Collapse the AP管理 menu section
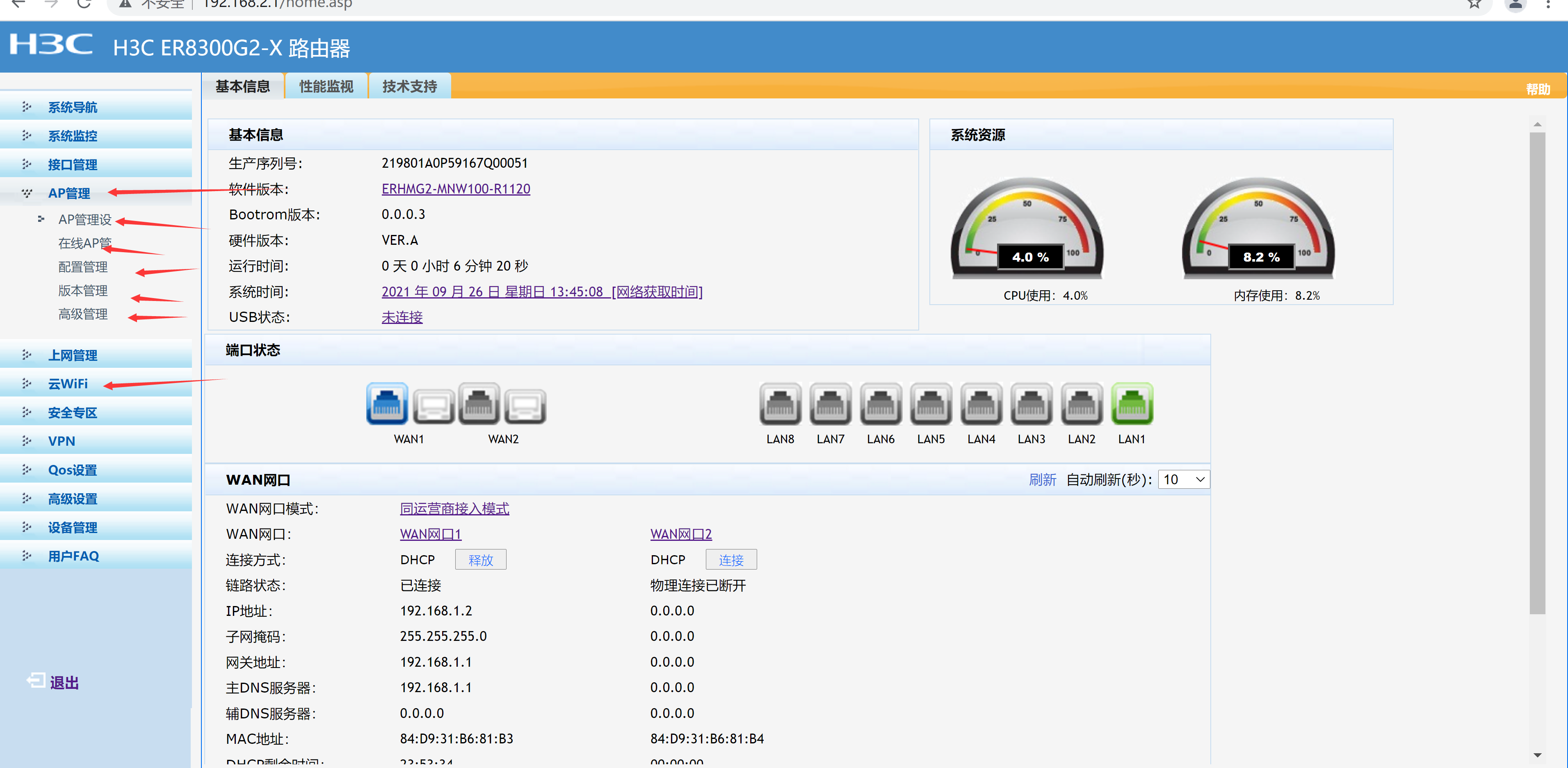This screenshot has width=1568, height=768. coord(68,194)
